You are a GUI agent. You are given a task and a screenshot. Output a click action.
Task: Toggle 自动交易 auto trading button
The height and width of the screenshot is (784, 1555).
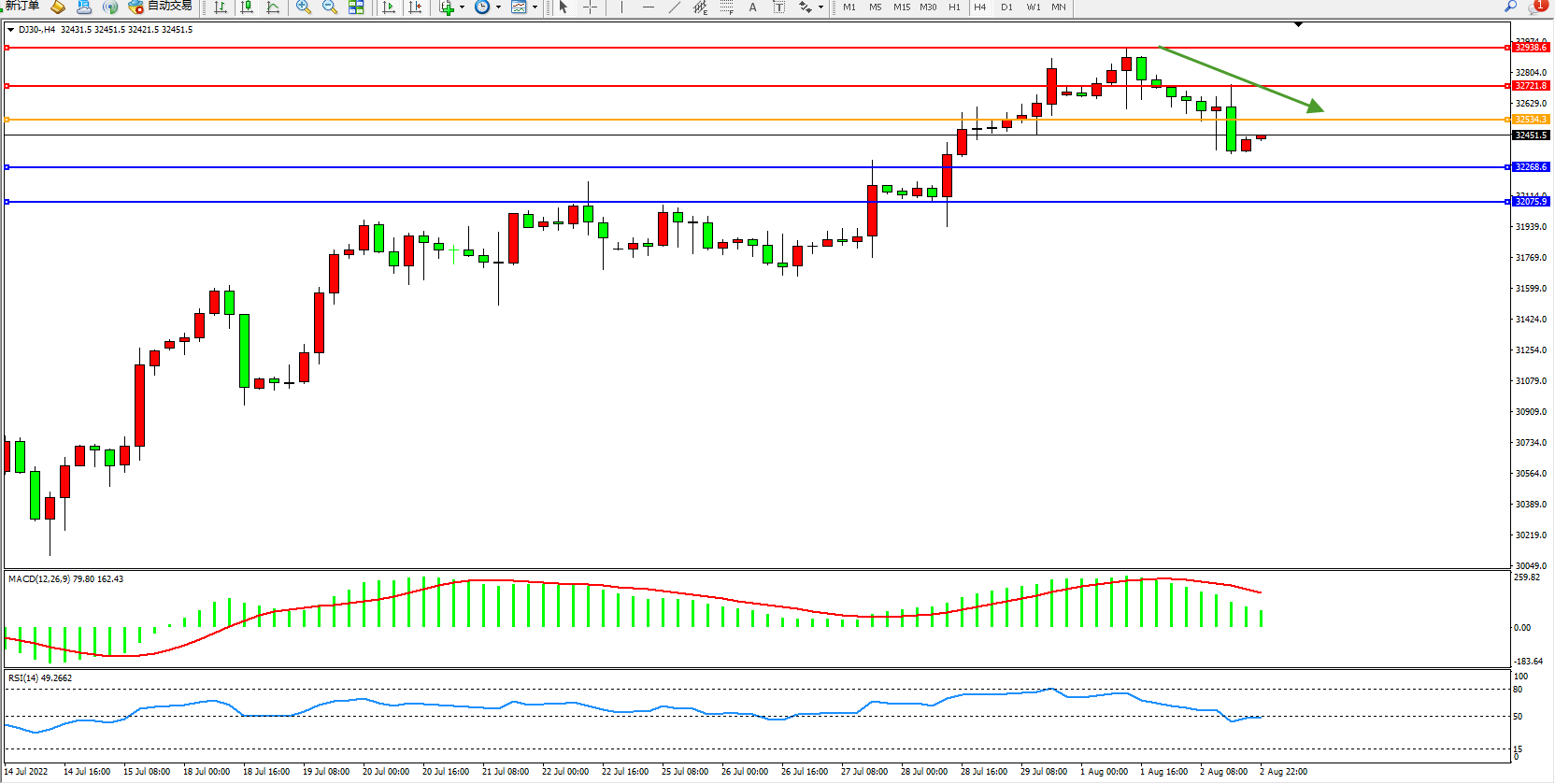(160, 7)
